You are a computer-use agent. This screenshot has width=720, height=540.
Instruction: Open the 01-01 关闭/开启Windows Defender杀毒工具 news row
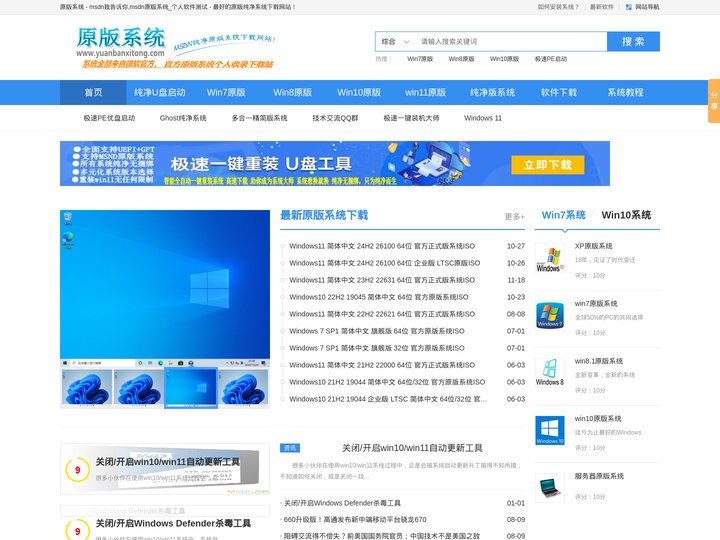(x=402, y=503)
